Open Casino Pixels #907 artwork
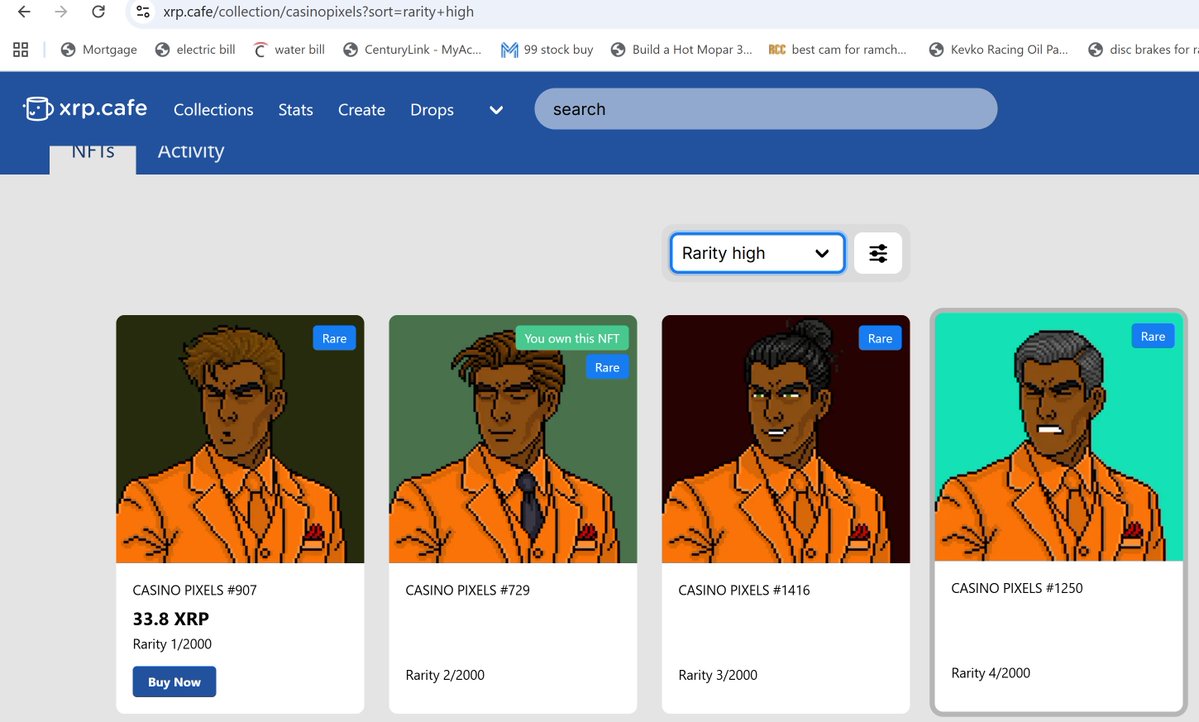The width and height of the screenshot is (1199, 722). pos(240,439)
